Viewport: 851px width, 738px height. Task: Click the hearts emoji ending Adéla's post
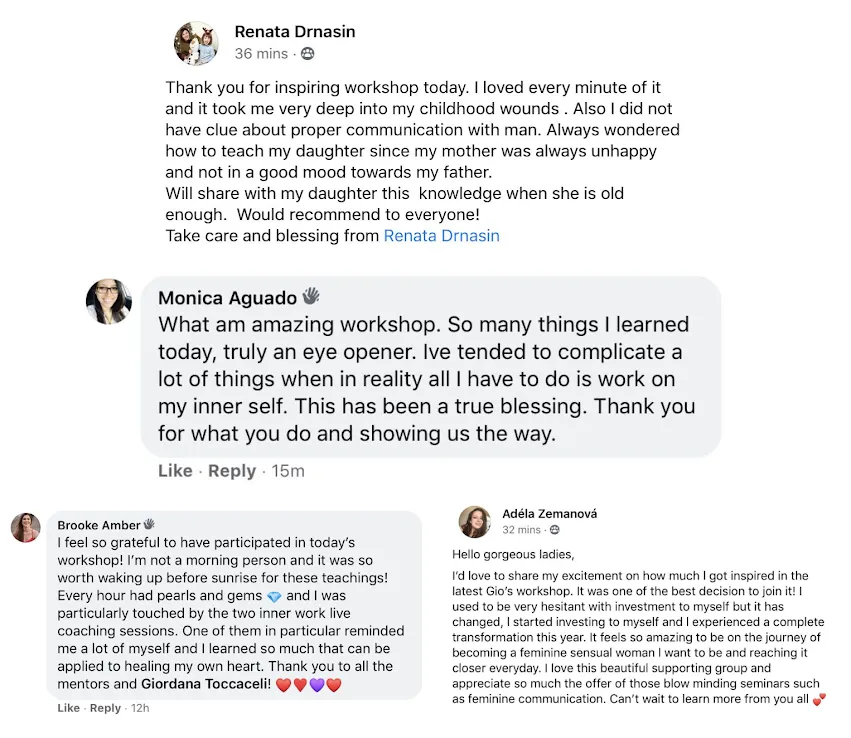820,699
